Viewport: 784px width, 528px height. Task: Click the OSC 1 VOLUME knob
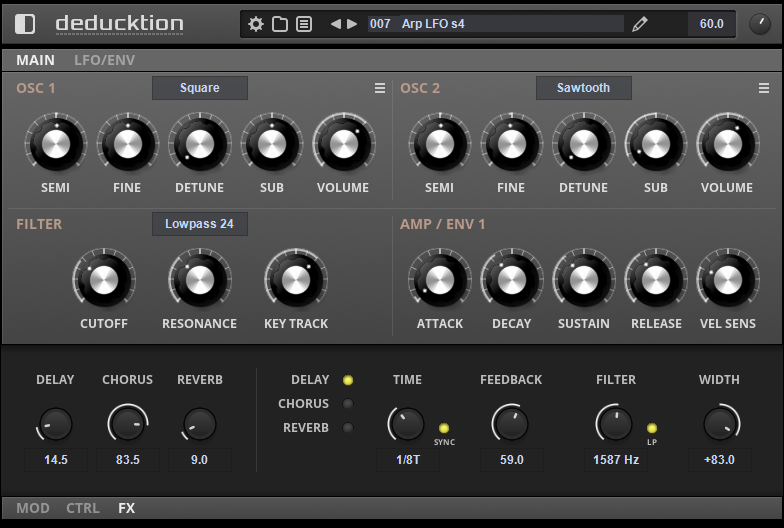(x=344, y=144)
